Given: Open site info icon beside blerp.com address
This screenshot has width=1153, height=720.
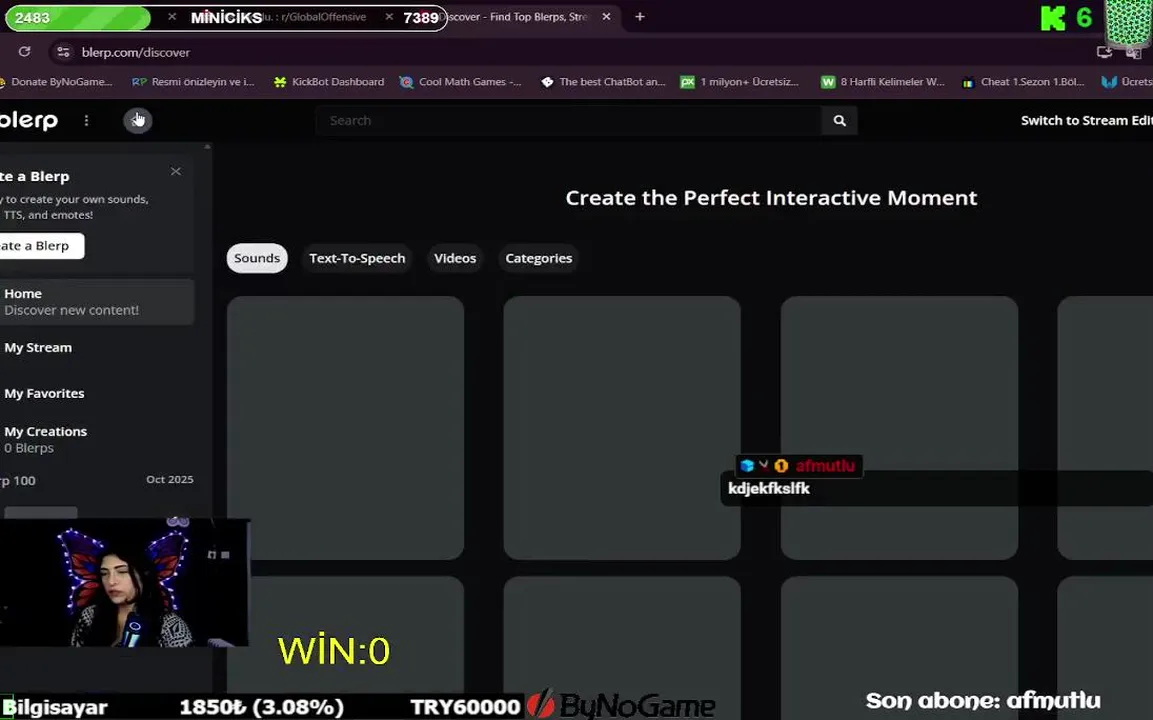Looking at the screenshot, I should 63,51.
